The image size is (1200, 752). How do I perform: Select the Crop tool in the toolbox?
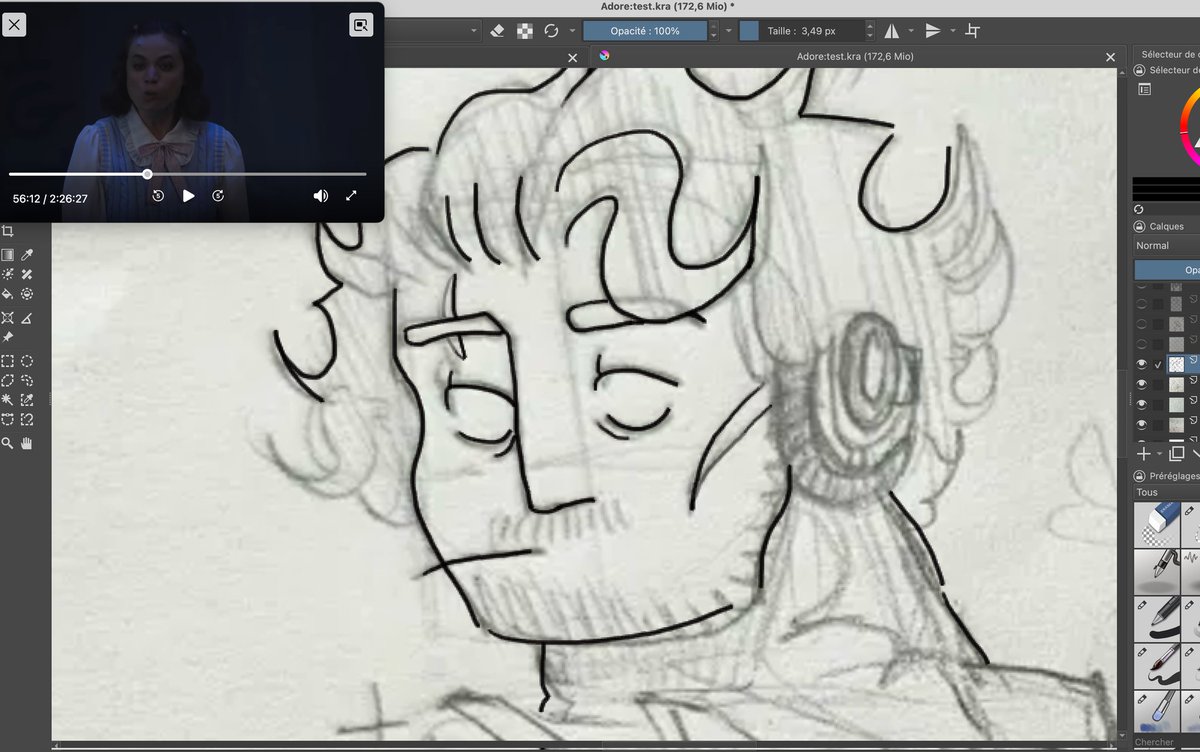[x=8, y=231]
